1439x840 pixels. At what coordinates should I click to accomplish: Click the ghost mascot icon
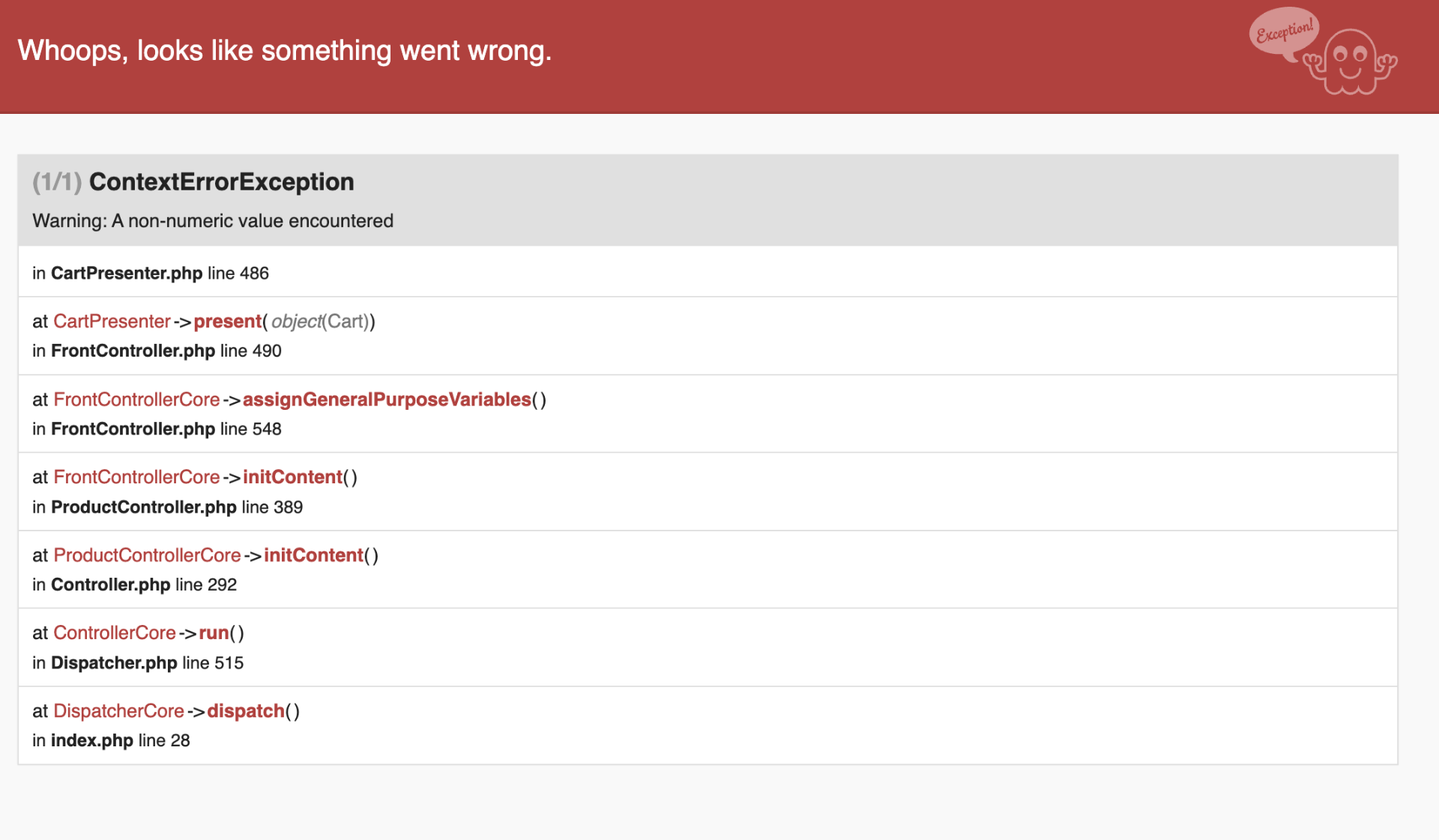tap(1351, 63)
